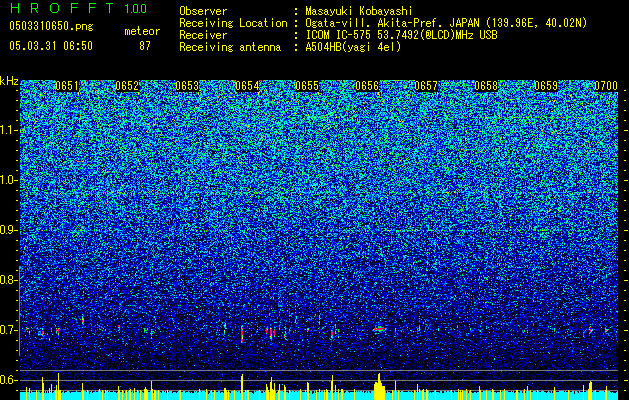Click the 0700 time marker
Image resolution: width=629 pixels, height=400 pixels.
(606, 86)
